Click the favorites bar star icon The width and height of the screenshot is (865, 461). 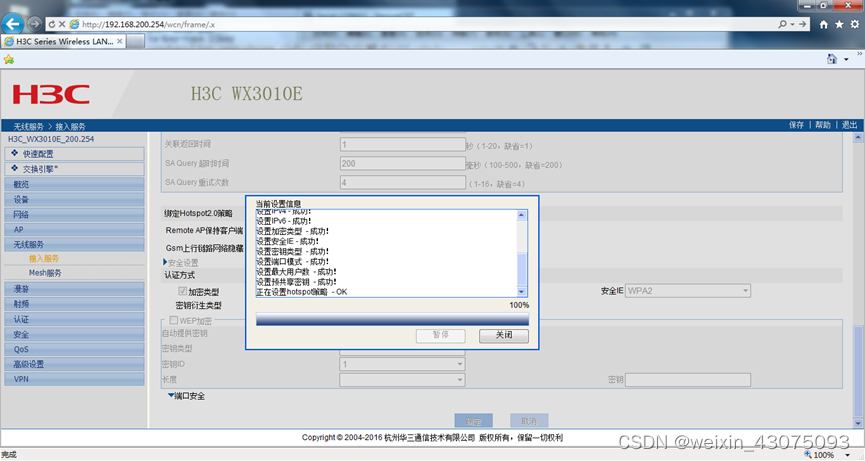click(8, 59)
